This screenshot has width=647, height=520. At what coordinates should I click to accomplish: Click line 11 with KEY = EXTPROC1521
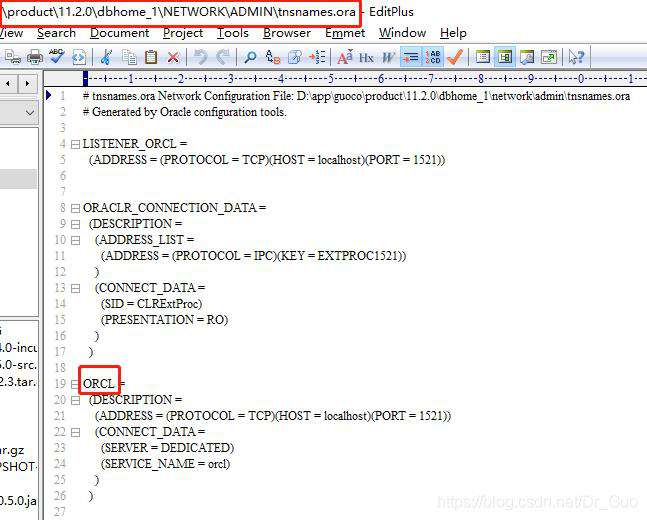click(254, 256)
